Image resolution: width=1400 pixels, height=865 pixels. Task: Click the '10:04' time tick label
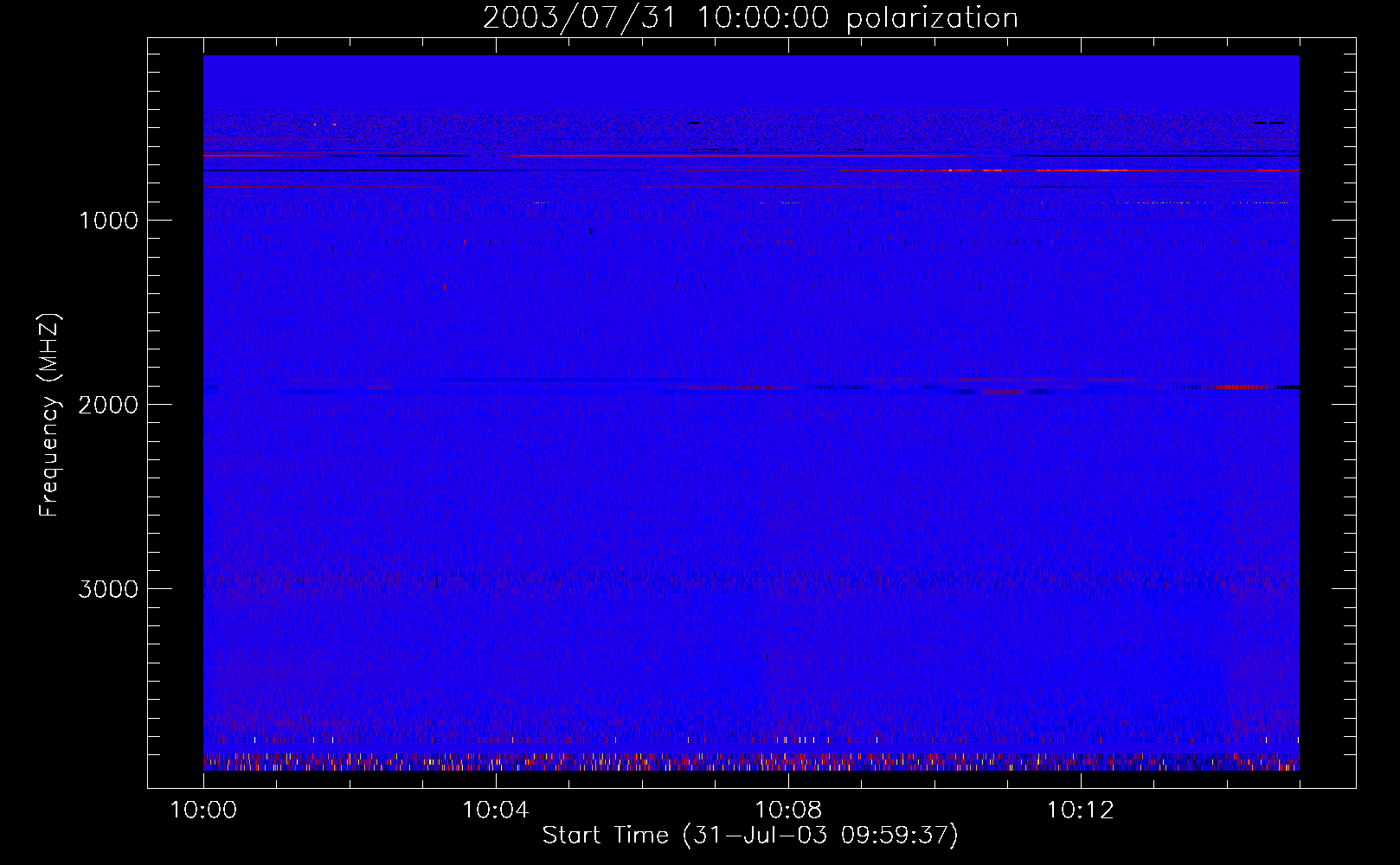[x=496, y=811]
